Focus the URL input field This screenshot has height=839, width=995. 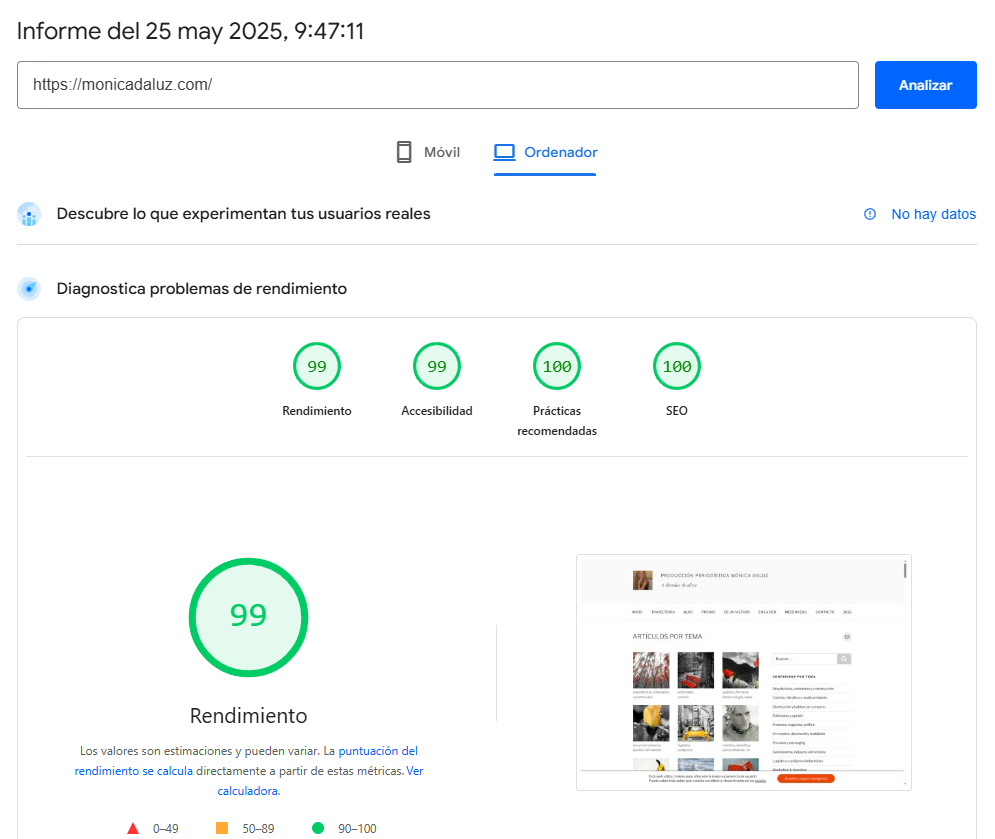point(438,85)
